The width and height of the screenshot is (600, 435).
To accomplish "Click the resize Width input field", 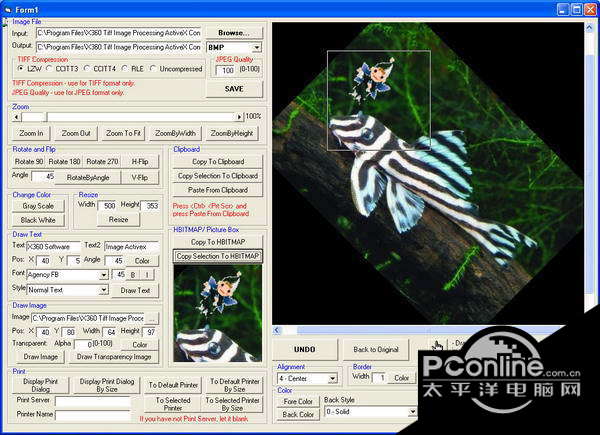I will (110, 205).
